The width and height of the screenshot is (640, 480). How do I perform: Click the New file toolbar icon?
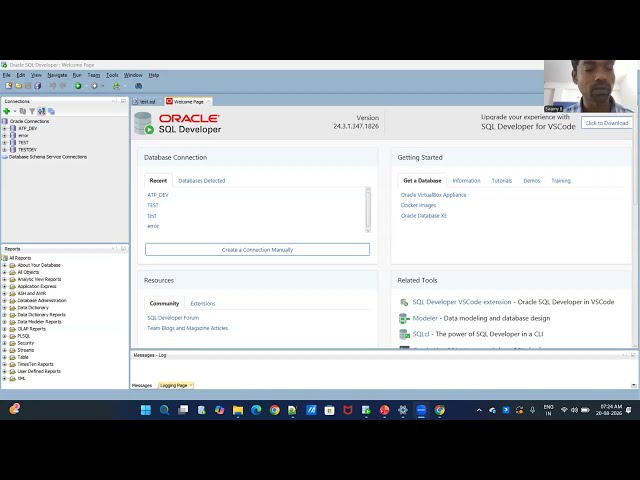pyautogui.click(x=9, y=86)
